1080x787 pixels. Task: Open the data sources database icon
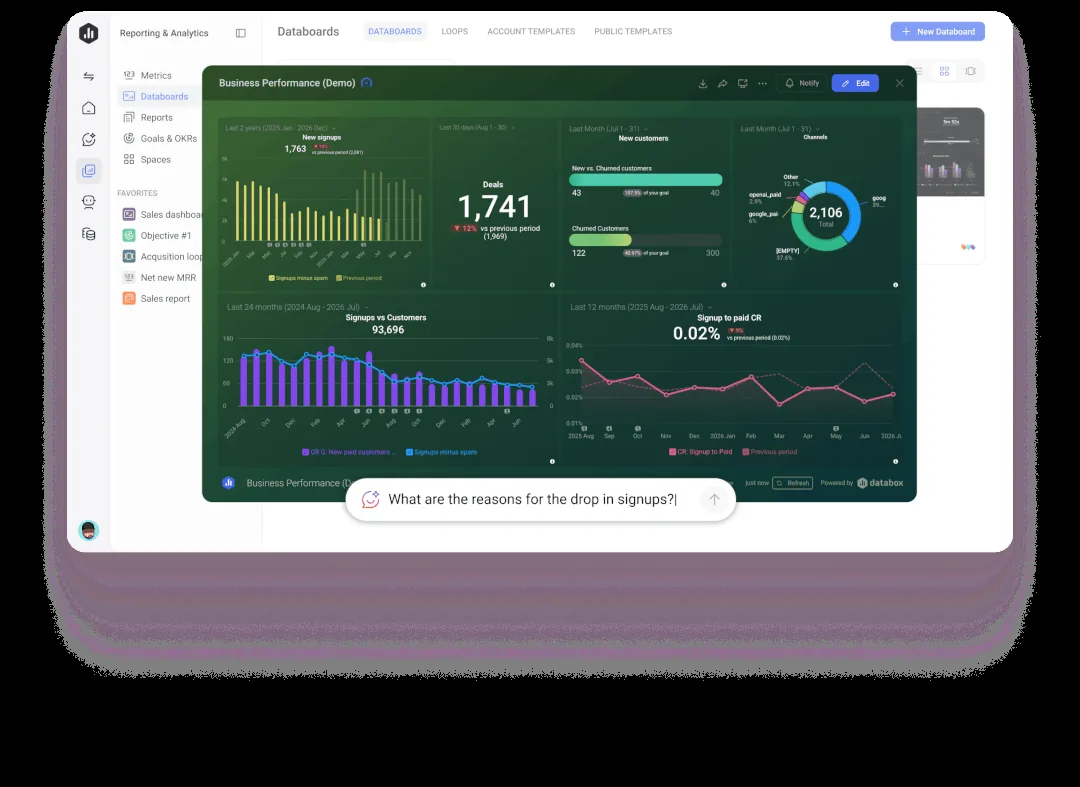point(89,234)
